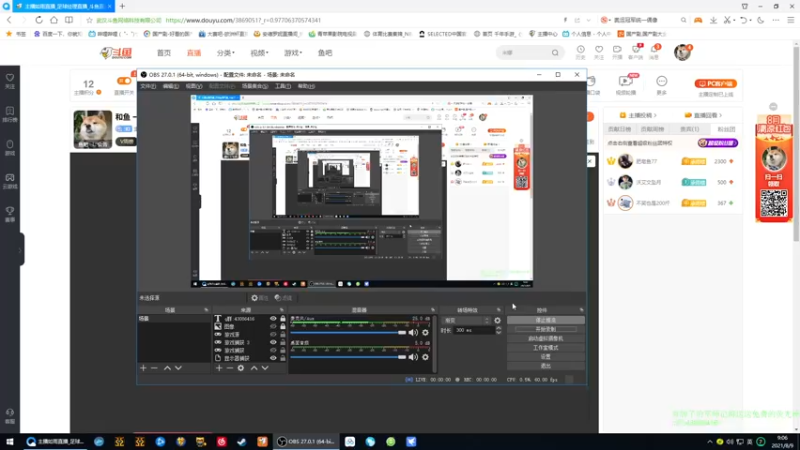Collapse the left sidebar with its handle
800x450 pixels.
coord(20,250)
